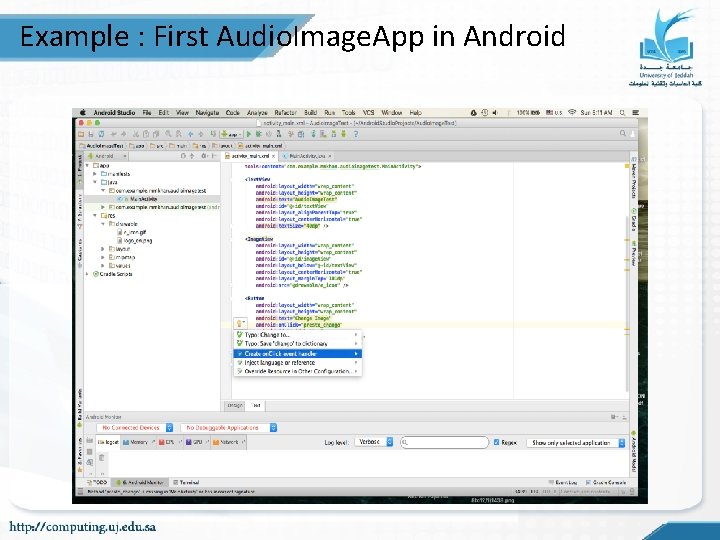Open the Terminal tool window
The height and width of the screenshot is (540, 720).
pos(186,483)
